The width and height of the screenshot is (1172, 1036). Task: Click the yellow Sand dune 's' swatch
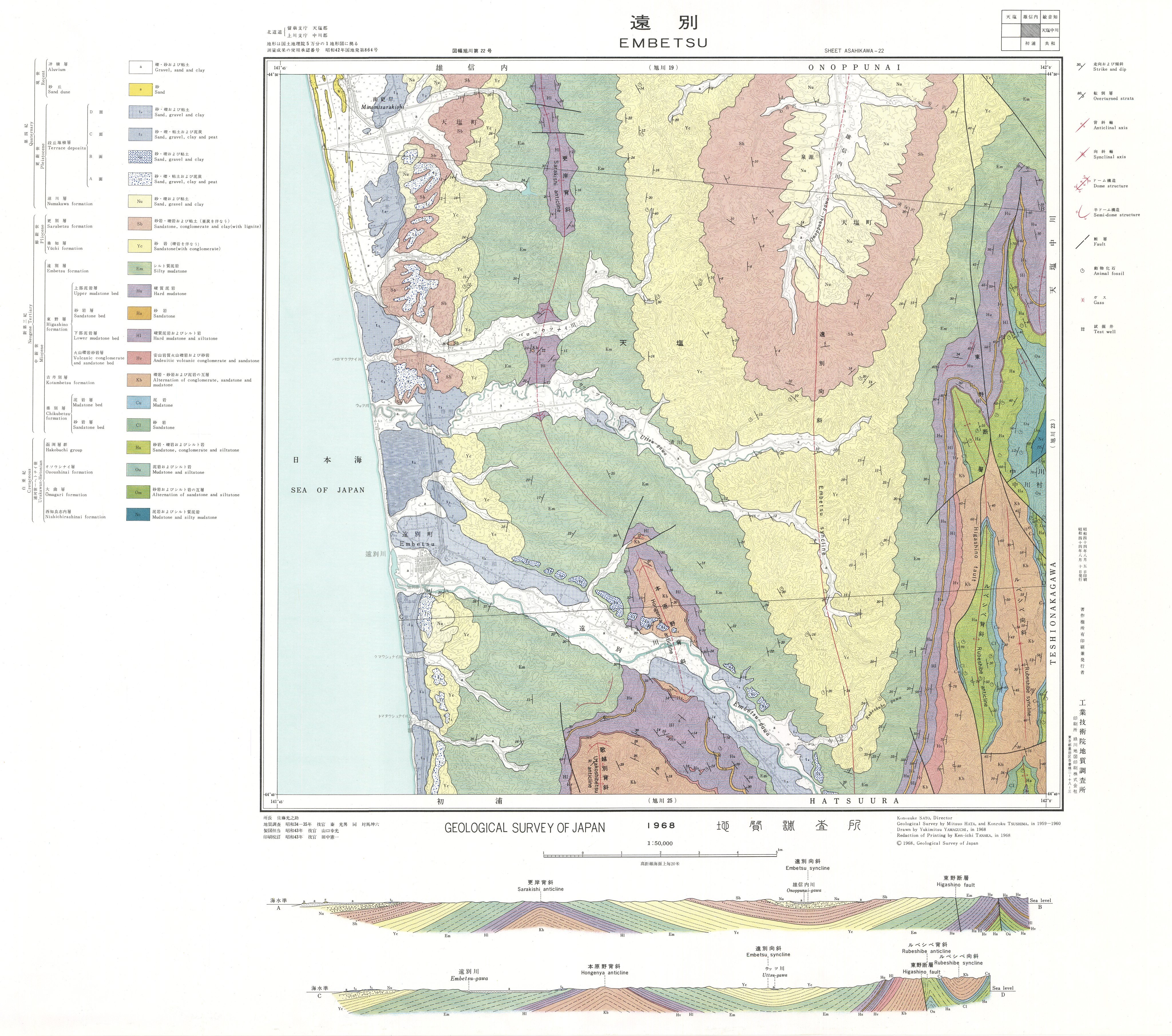140,90
